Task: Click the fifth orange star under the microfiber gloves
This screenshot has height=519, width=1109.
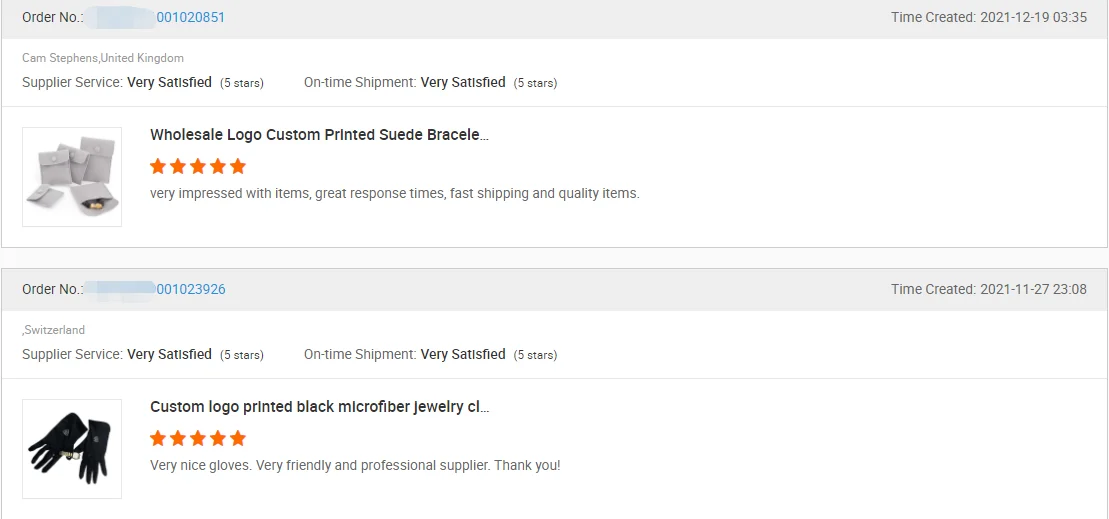Action: coord(237,438)
